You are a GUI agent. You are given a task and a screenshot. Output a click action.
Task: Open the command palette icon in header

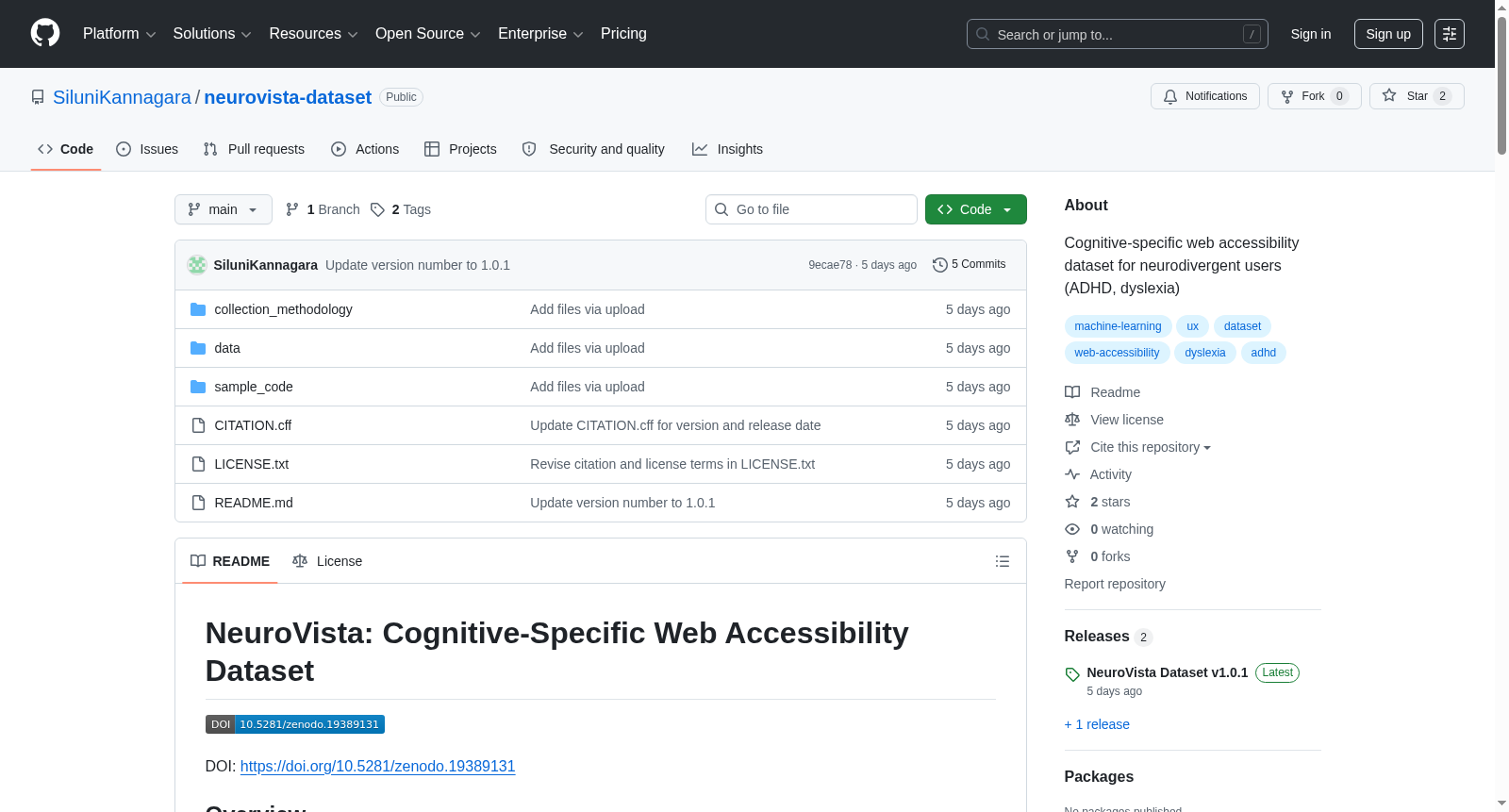point(1449,34)
